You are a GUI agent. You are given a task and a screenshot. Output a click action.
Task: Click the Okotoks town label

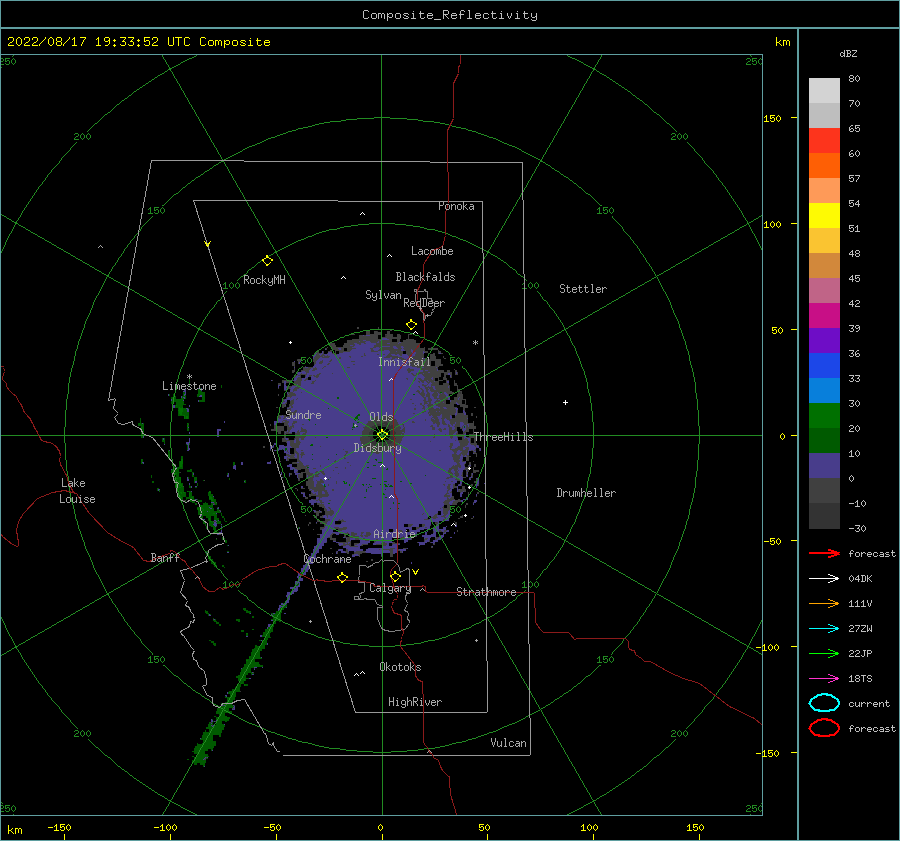coord(400,667)
